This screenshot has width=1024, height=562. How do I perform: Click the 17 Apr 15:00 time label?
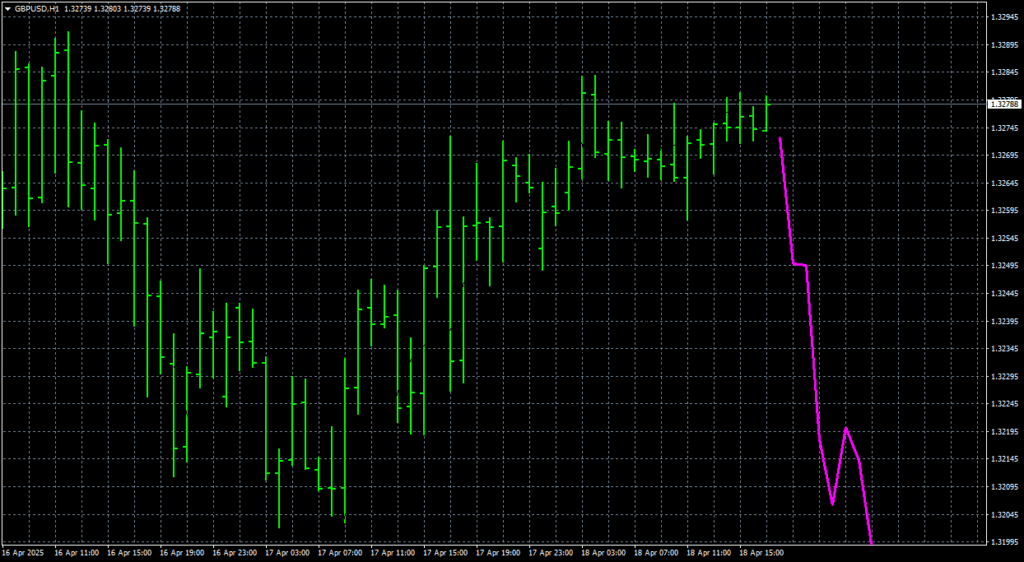pos(443,553)
